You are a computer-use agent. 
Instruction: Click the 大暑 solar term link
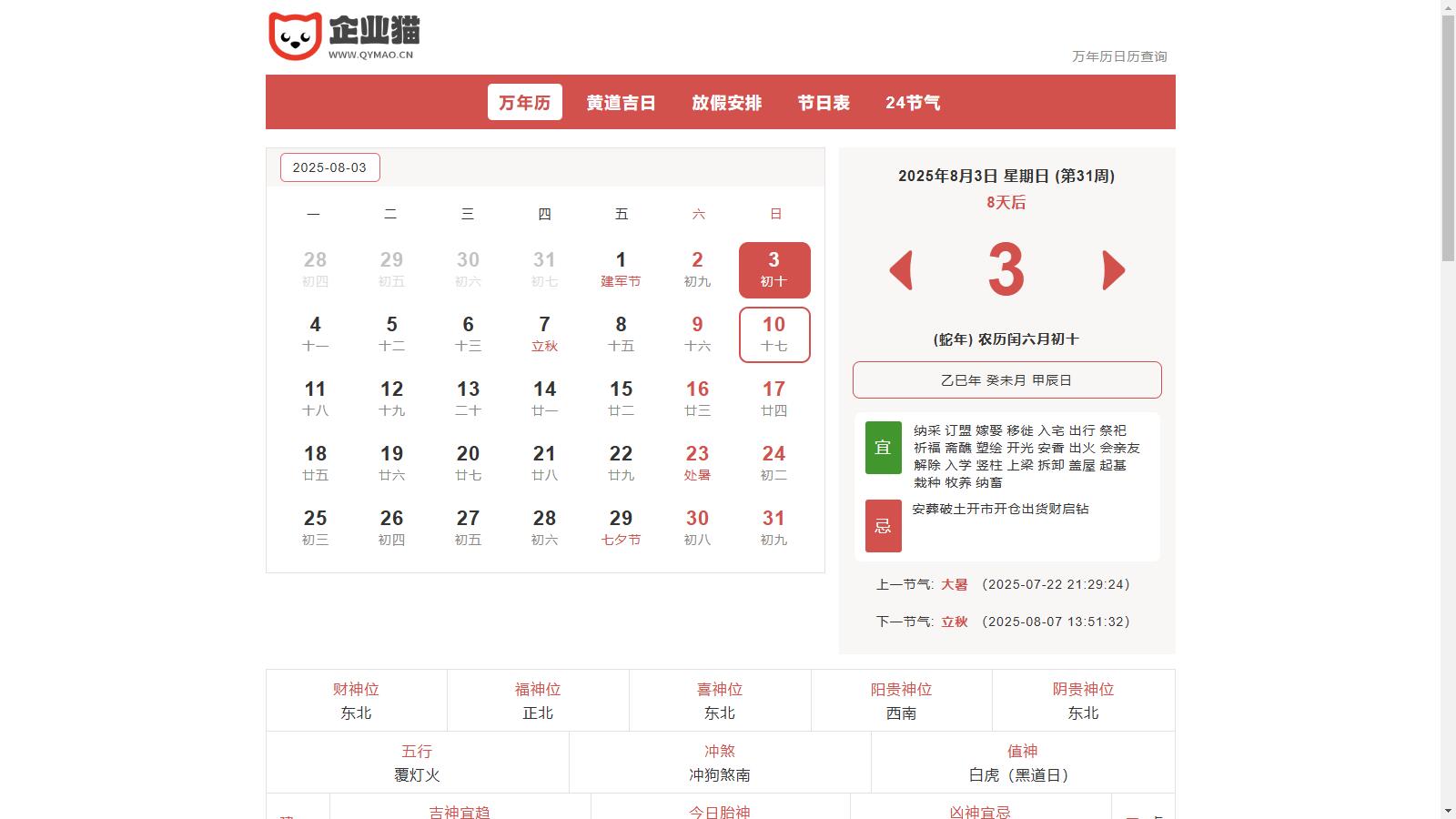tap(954, 584)
